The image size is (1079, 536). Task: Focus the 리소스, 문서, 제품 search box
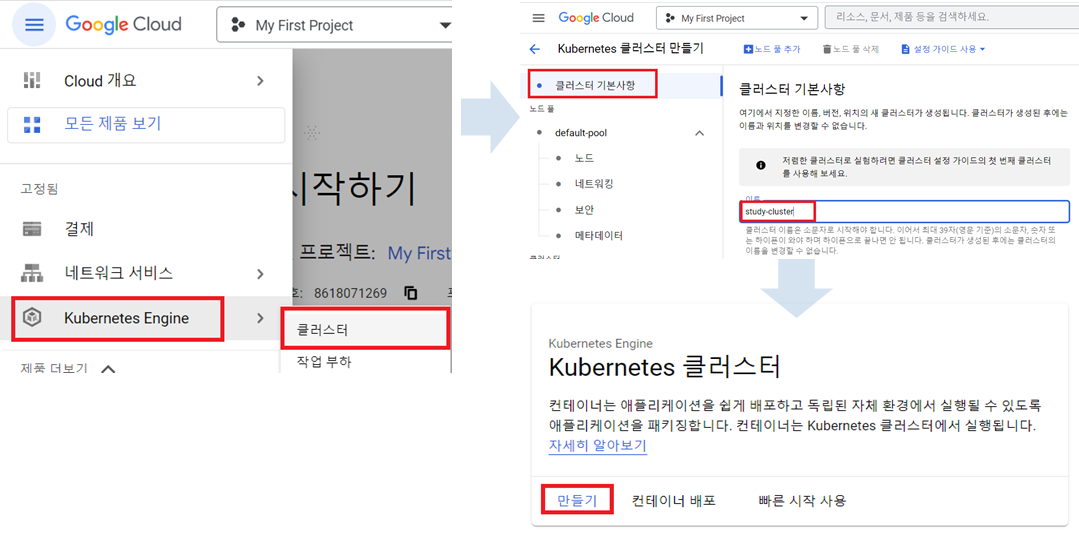coord(952,17)
